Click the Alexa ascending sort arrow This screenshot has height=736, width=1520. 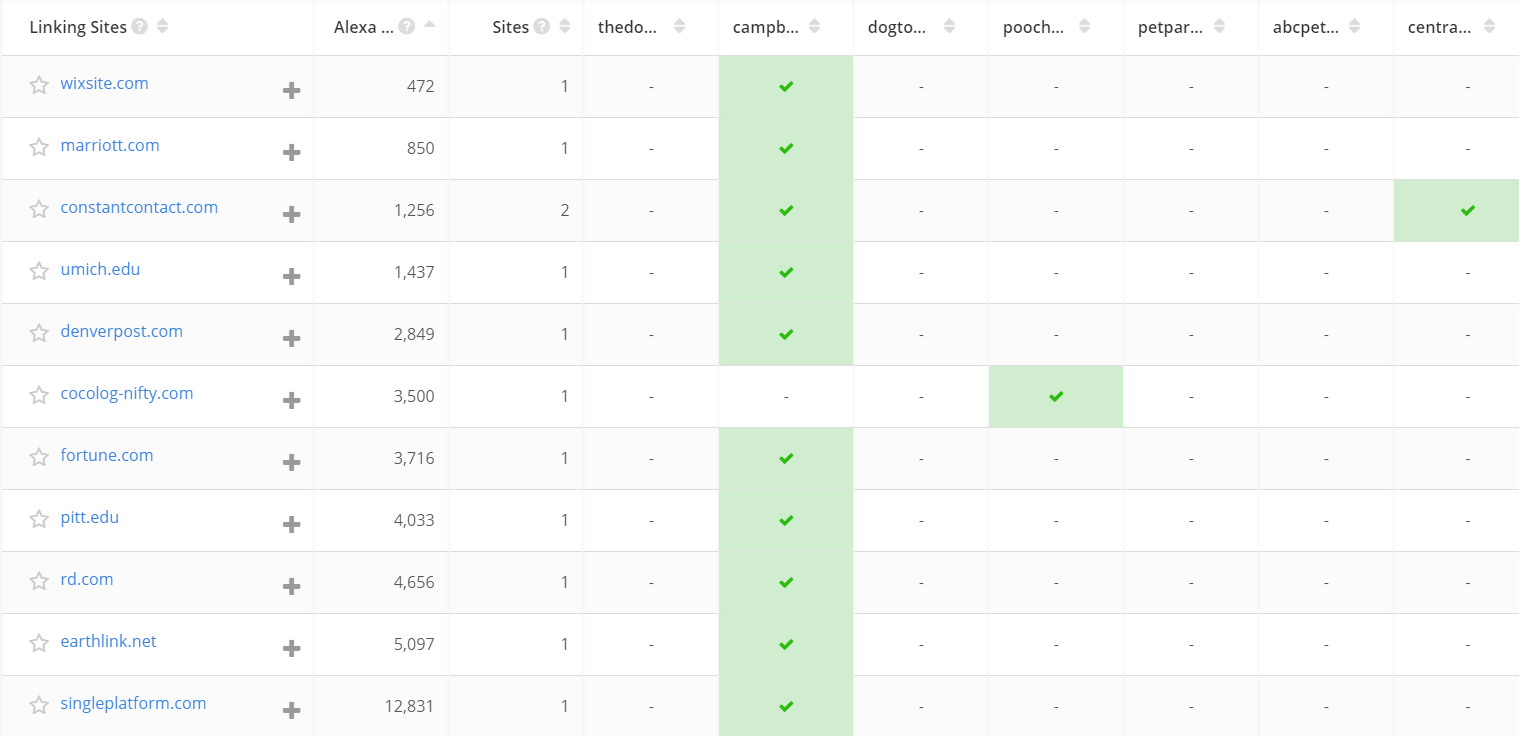point(430,24)
